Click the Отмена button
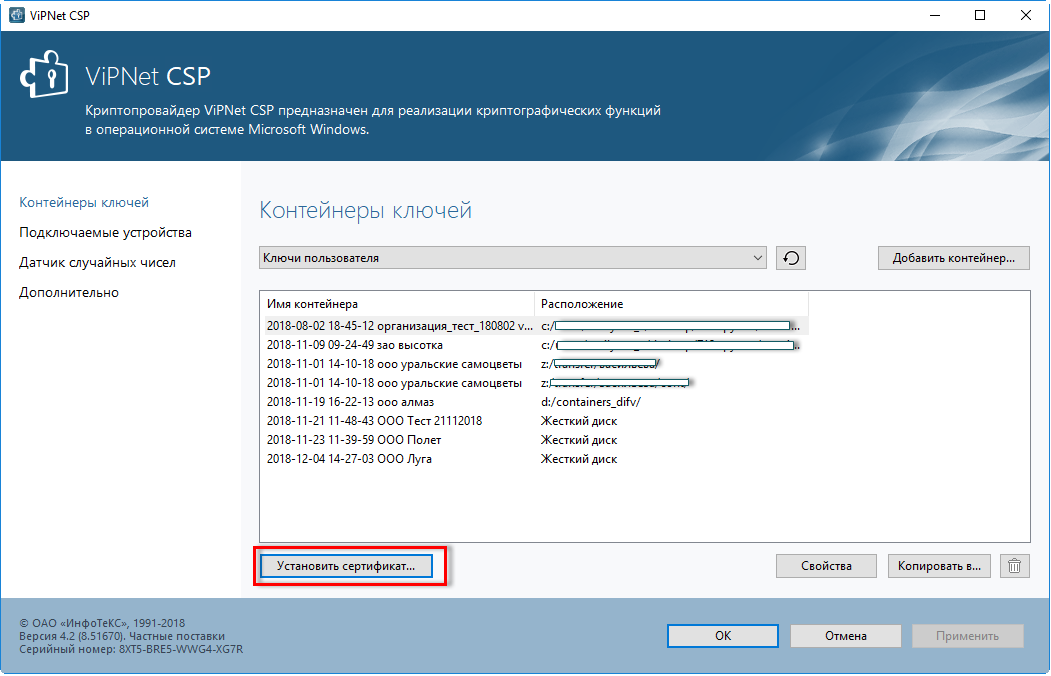1051x676 pixels. point(845,636)
